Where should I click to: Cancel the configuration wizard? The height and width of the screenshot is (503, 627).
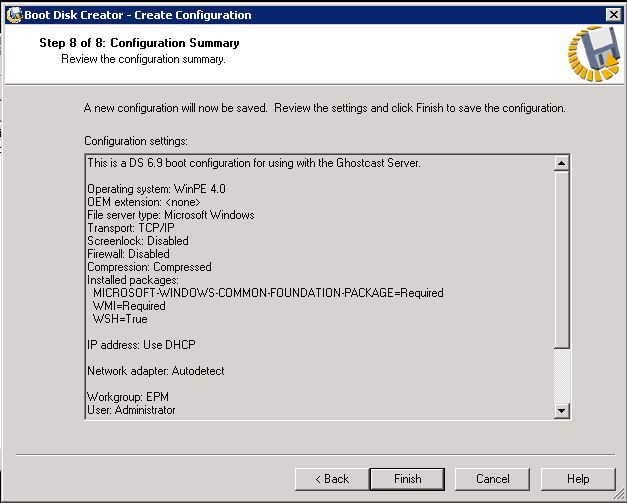(x=492, y=479)
